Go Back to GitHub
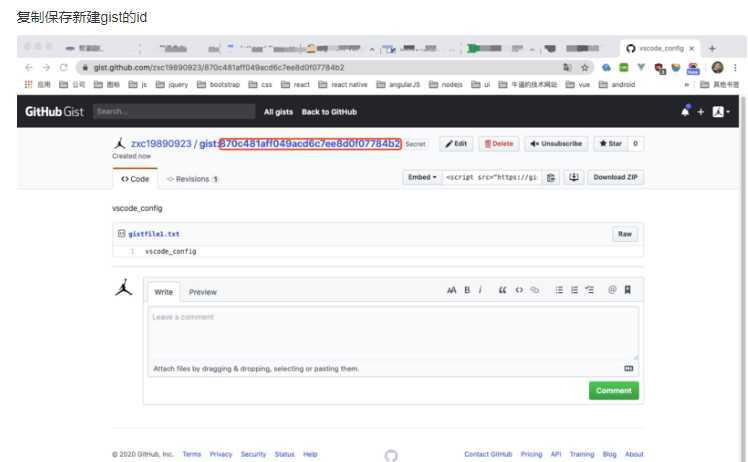Screen dimensions: 748x462 click(x=329, y=112)
